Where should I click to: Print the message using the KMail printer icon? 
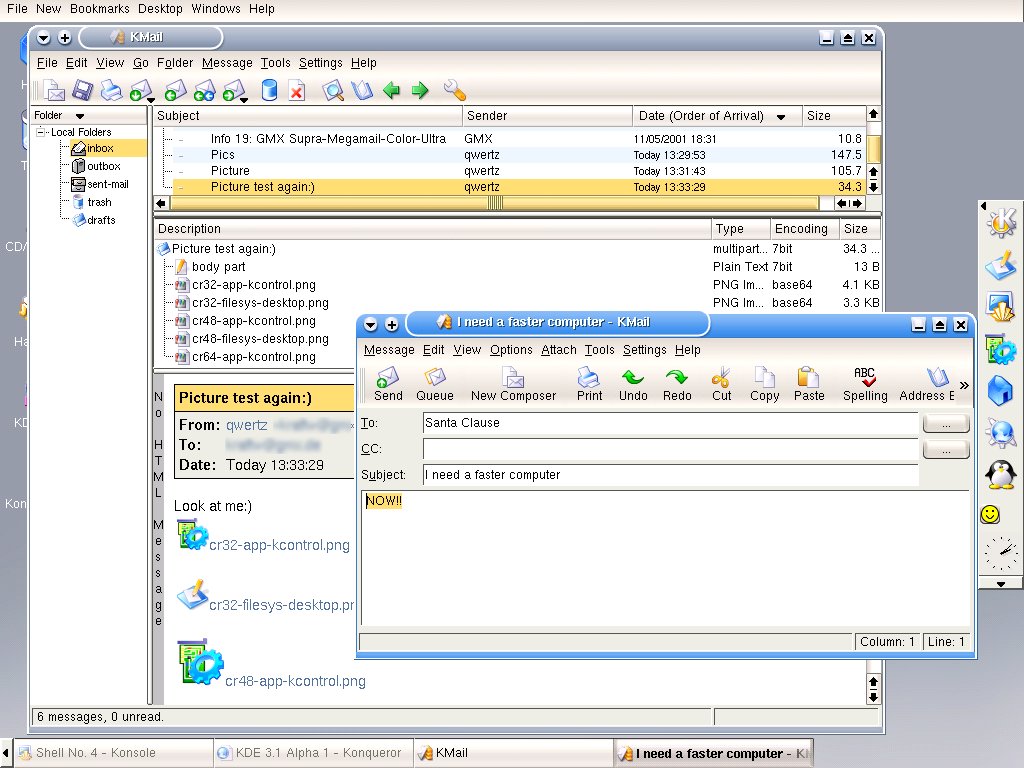pos(111,90)
